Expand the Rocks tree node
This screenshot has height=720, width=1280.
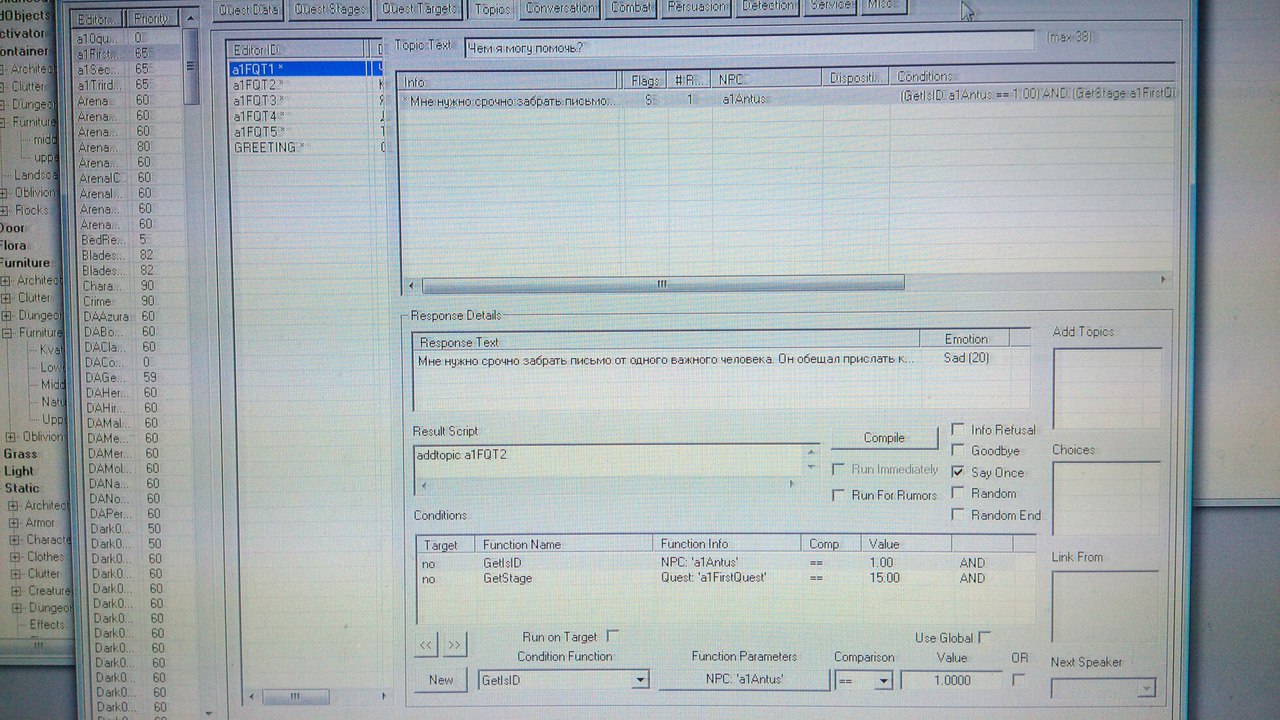pyautogui.click(x=6, y=210)
